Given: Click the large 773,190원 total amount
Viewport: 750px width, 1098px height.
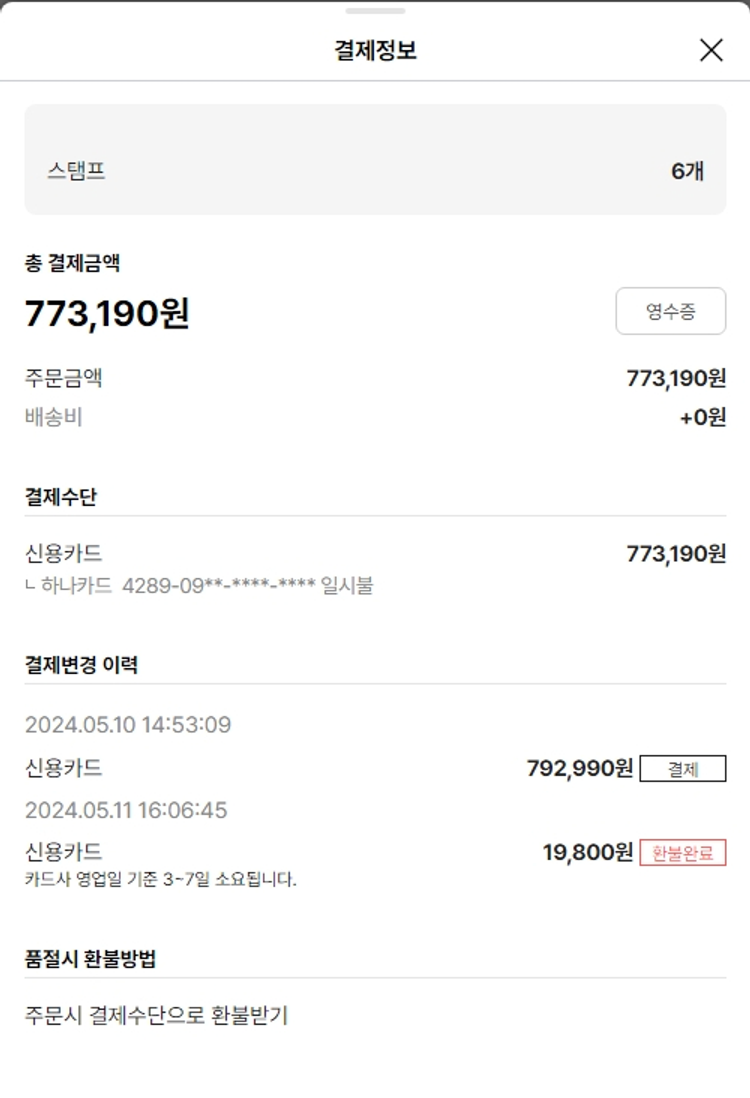Looking at the screenshot, I should tap(107, 314).
